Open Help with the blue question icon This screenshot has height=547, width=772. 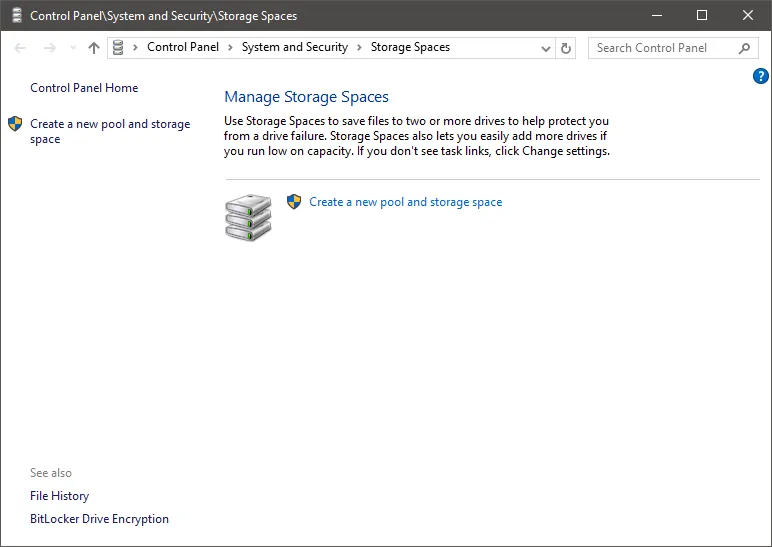(761, 76)
